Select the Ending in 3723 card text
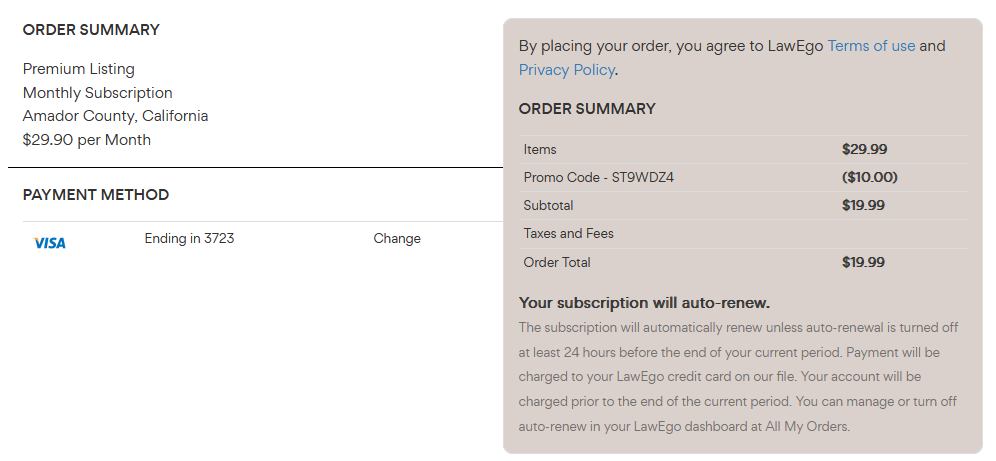The width and height of the screenshot is (996, 461). 189,239
